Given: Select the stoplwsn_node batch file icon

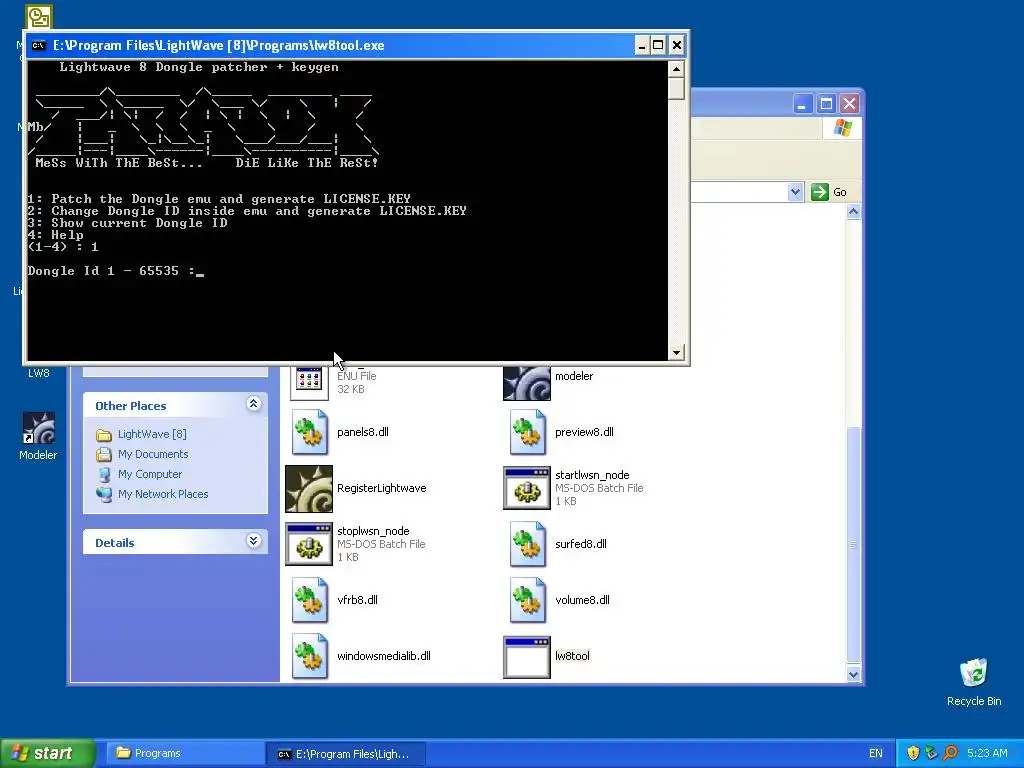Looking at the screenshot, I should click(309, 544).
